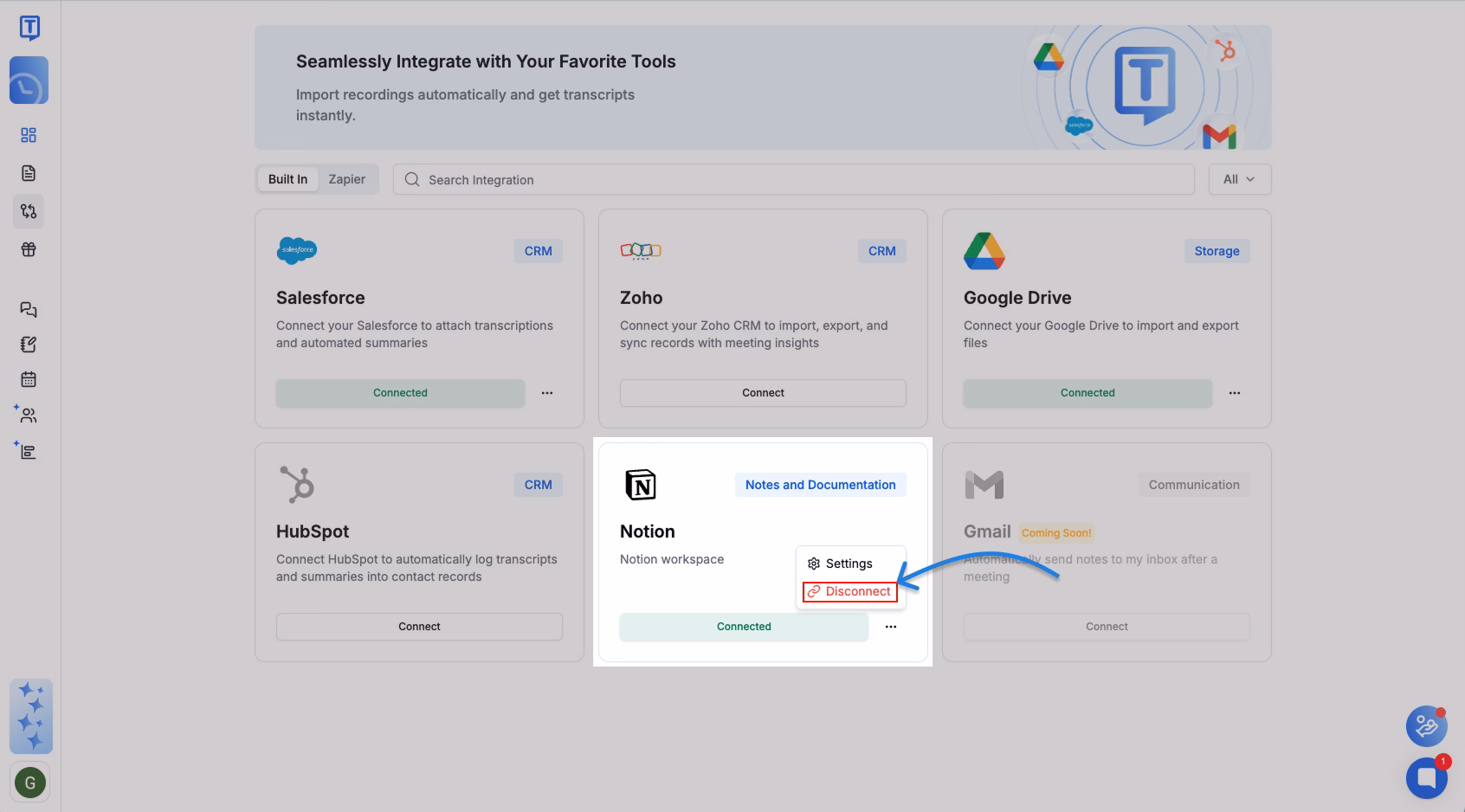Switch to the Built In tab

click(x=287, y=179)
